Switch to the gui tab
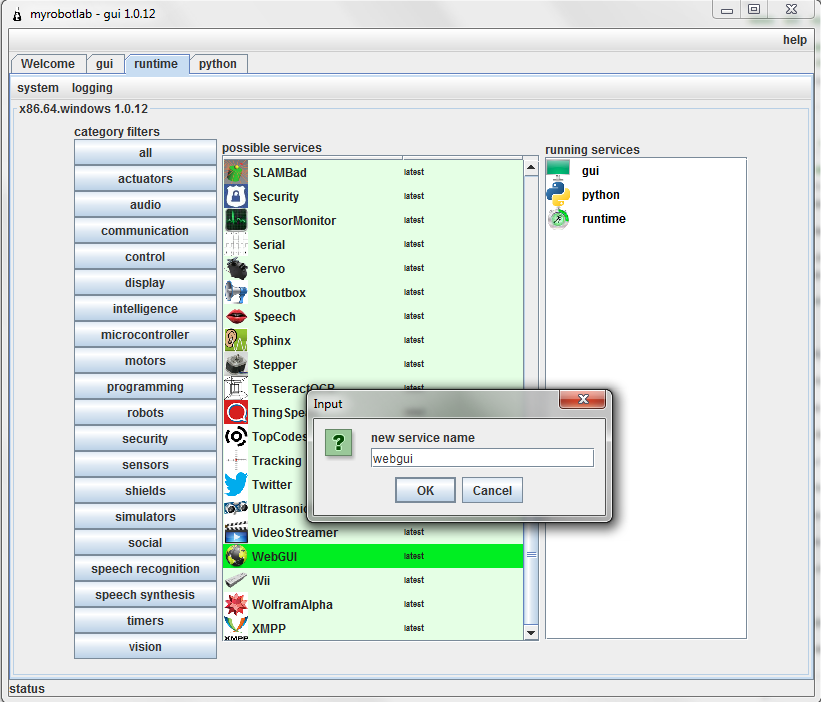 click(105, 64)
